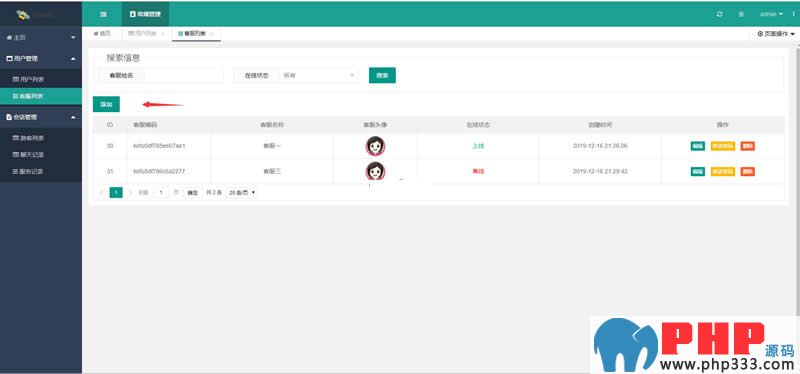Image resolution: width=800 pixels, height=374 pixels.
Task: Click the 客服名称 column header
Action: point(272,125)
